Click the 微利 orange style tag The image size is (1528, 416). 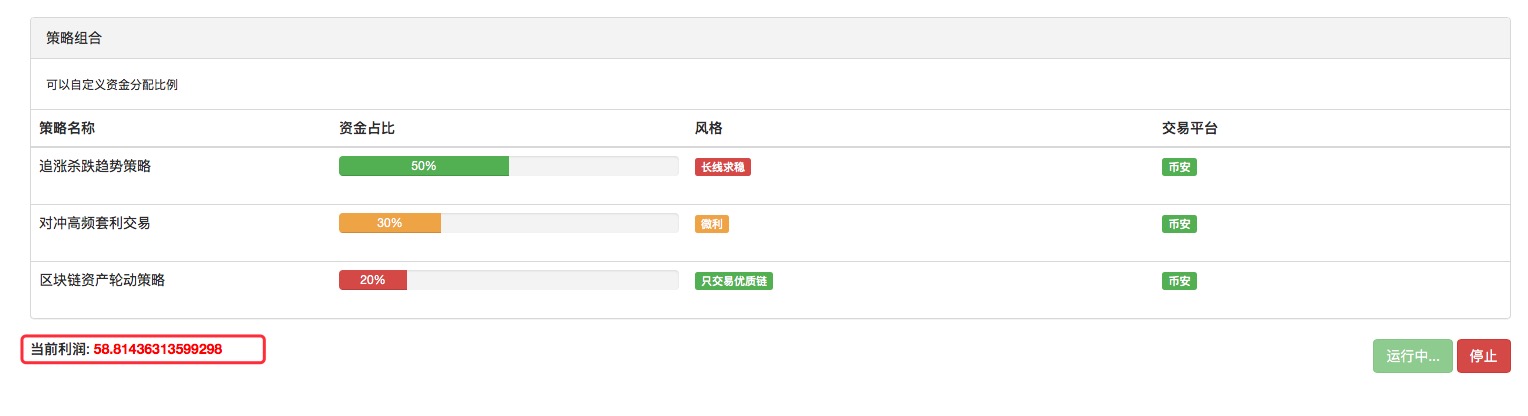712,224
